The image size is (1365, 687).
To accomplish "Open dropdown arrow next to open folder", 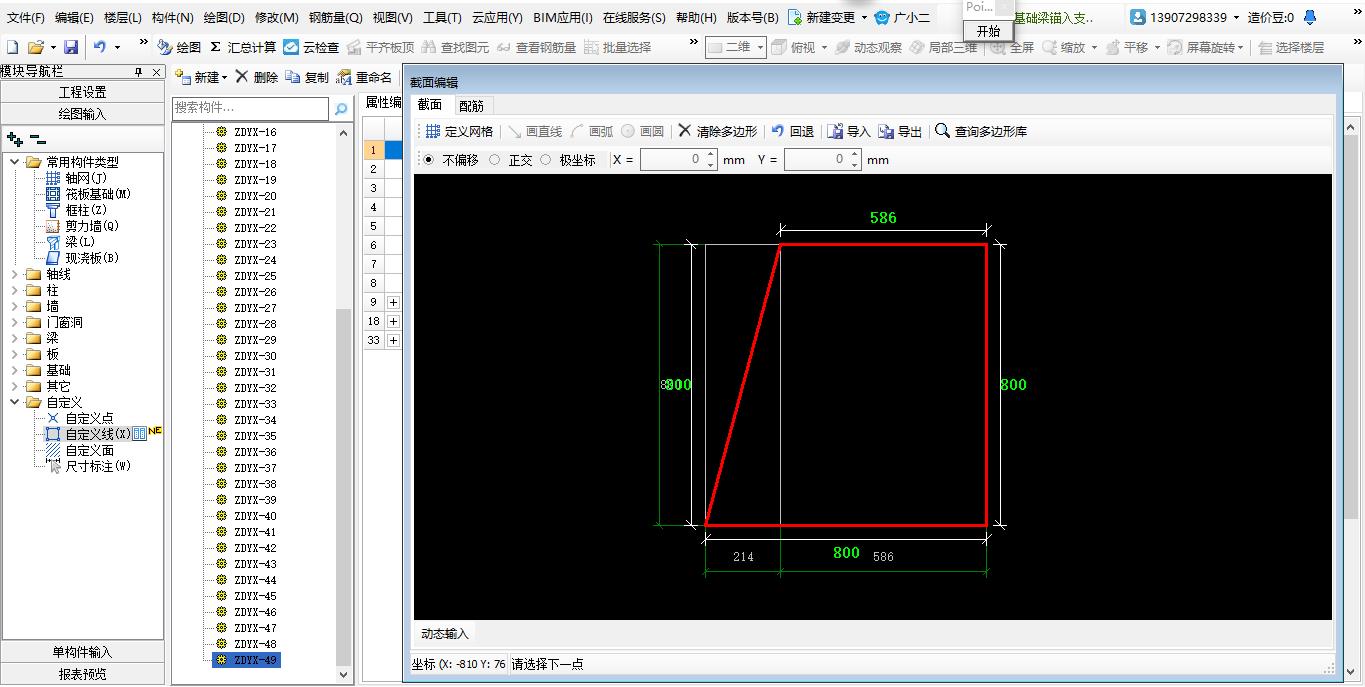I will click(x=52, y=47).
